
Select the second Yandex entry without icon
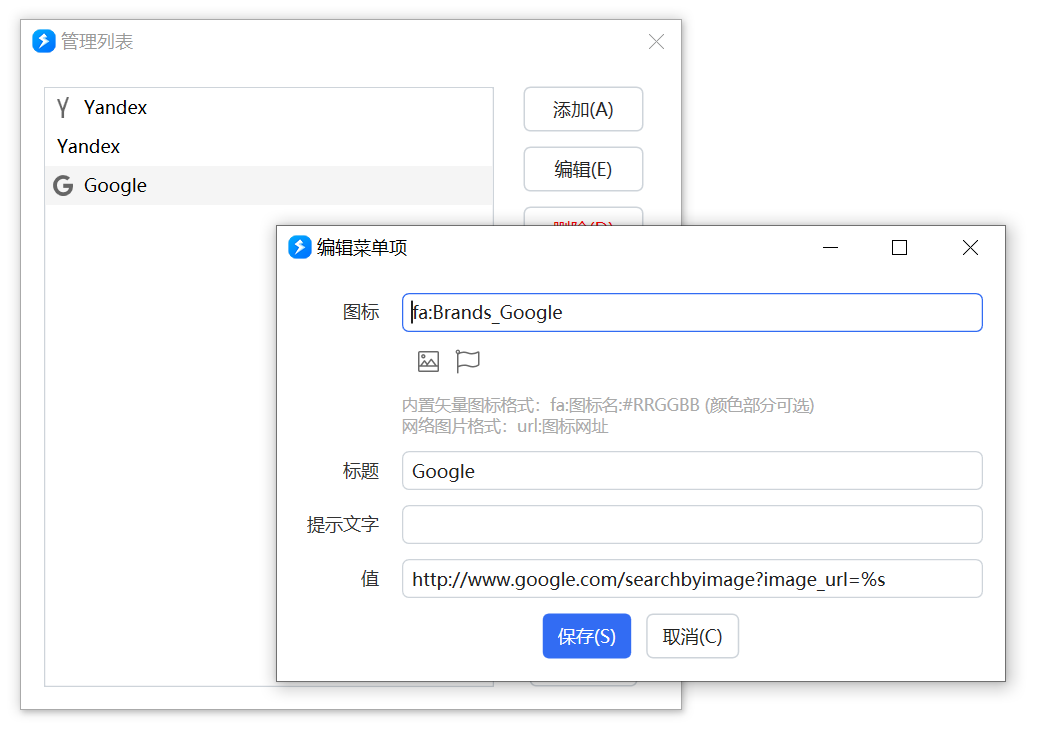click(270, 146)
